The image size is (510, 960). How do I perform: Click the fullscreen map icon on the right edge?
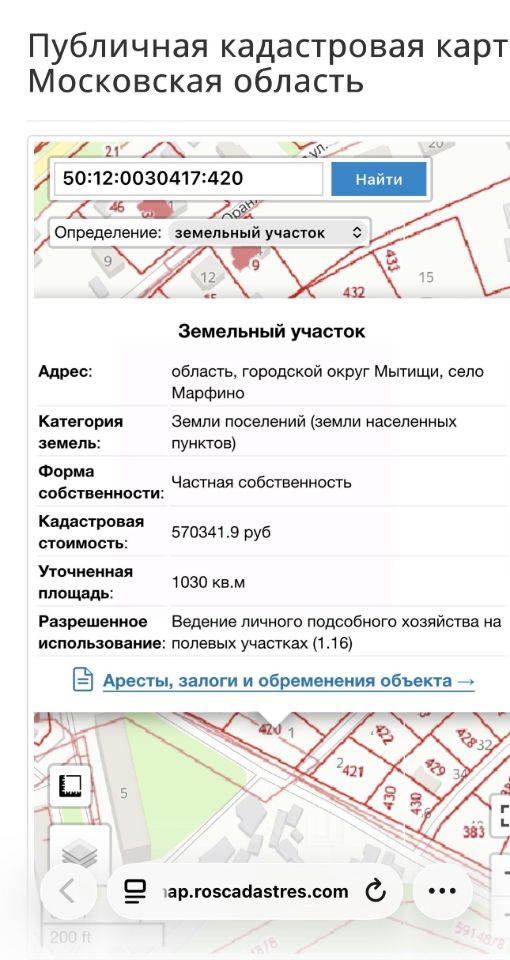501,816
